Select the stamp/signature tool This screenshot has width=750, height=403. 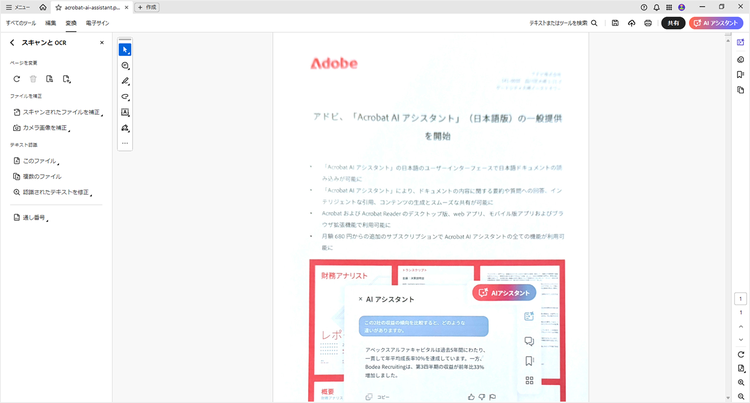(x=125, y=128)
